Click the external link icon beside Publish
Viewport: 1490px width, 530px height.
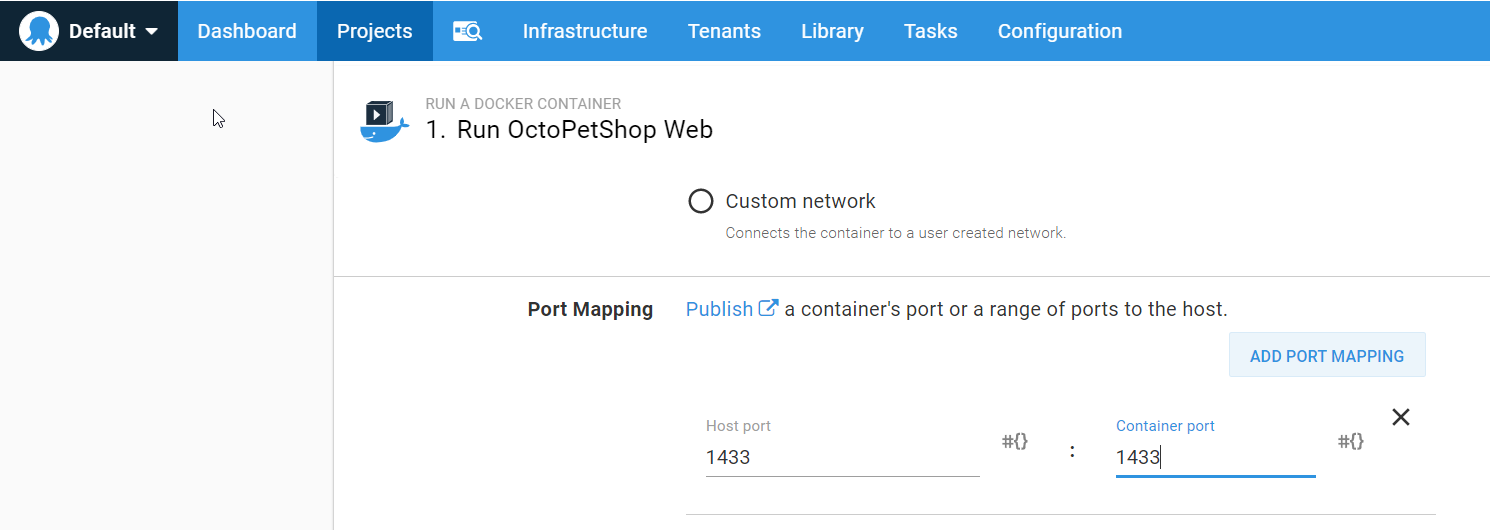pyautogui.click(x=769, y=308)
